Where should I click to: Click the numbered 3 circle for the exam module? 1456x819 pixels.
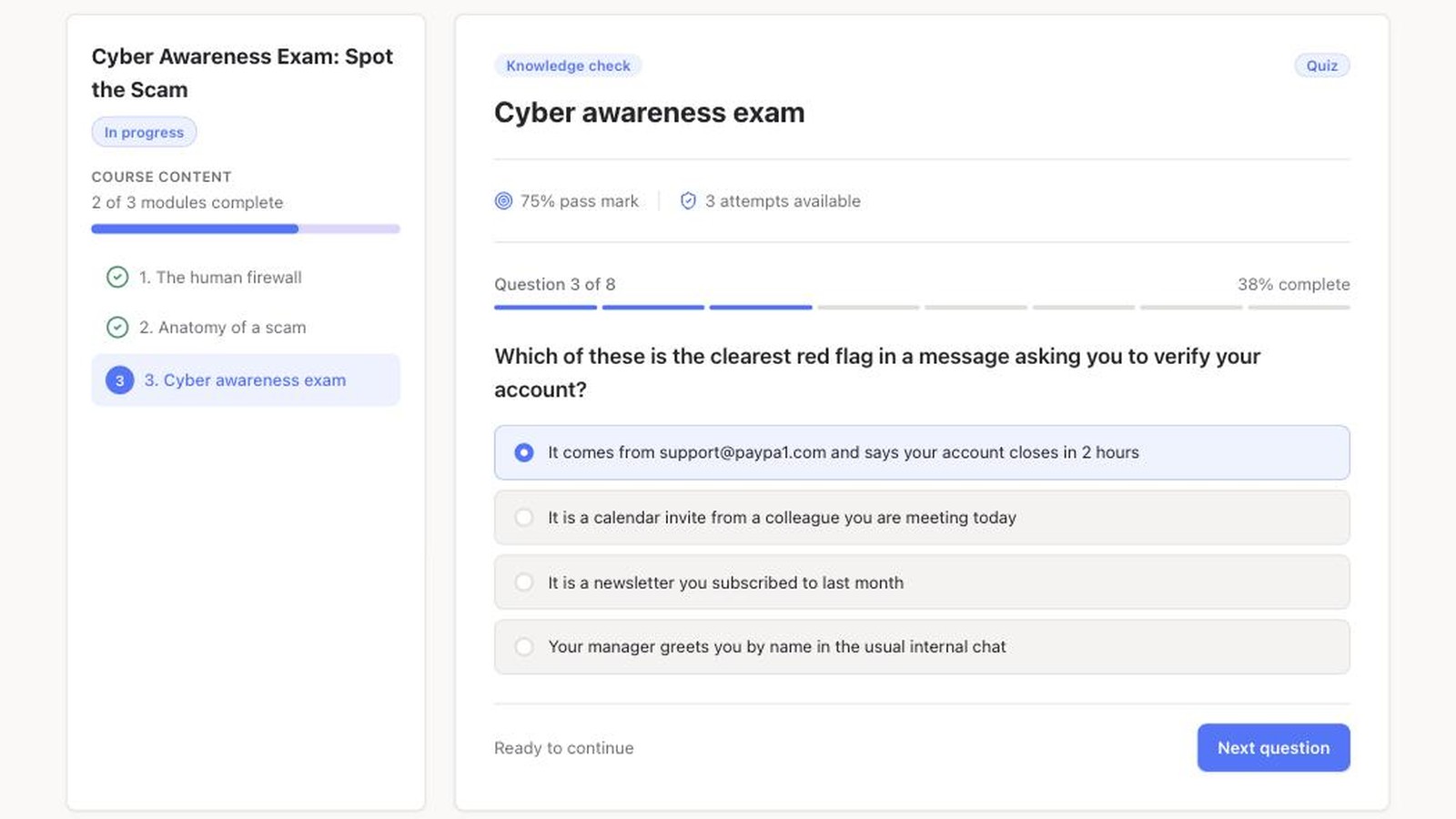119,380
